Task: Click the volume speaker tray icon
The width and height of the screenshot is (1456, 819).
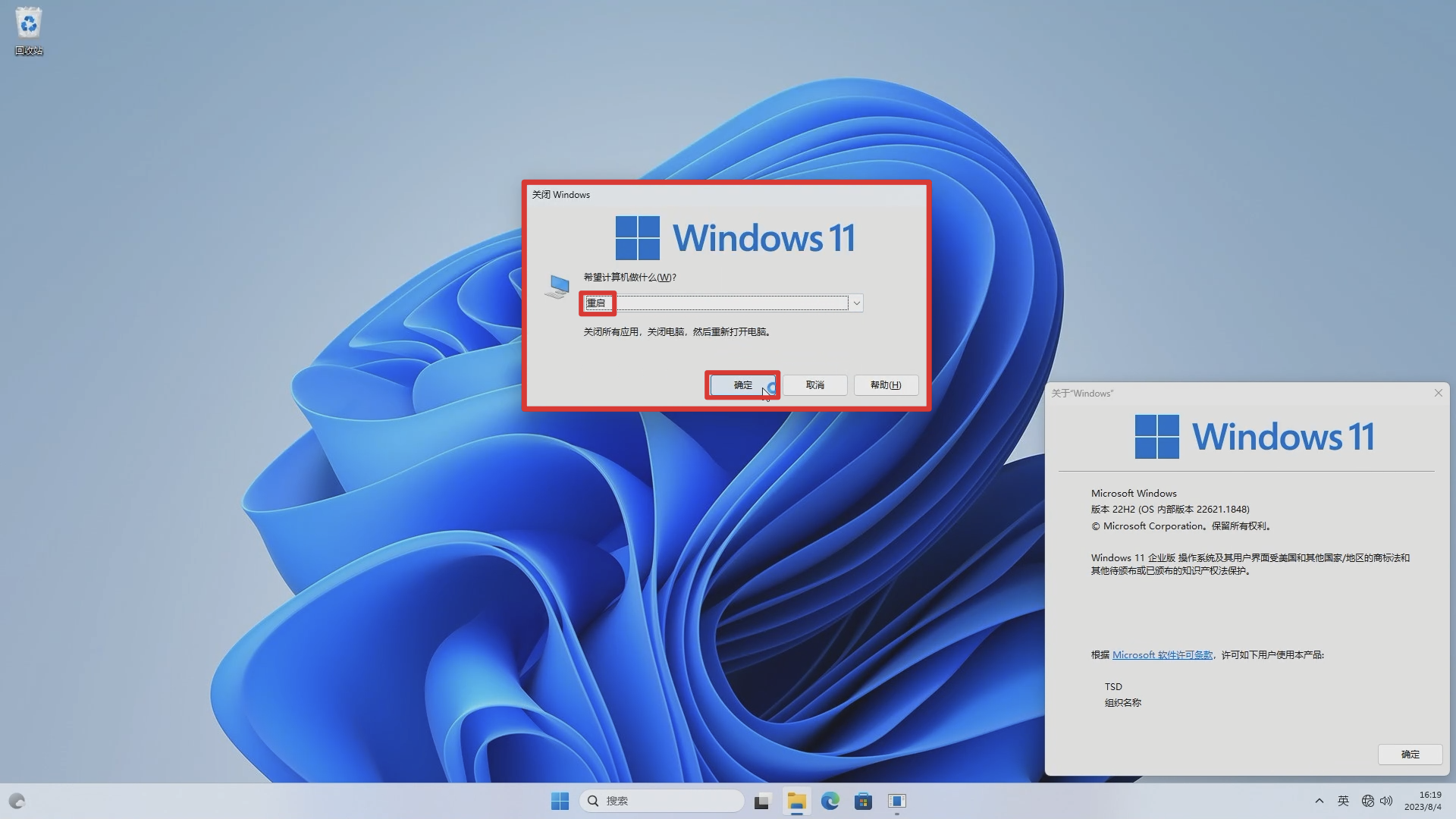Action: click(1386, 801)
